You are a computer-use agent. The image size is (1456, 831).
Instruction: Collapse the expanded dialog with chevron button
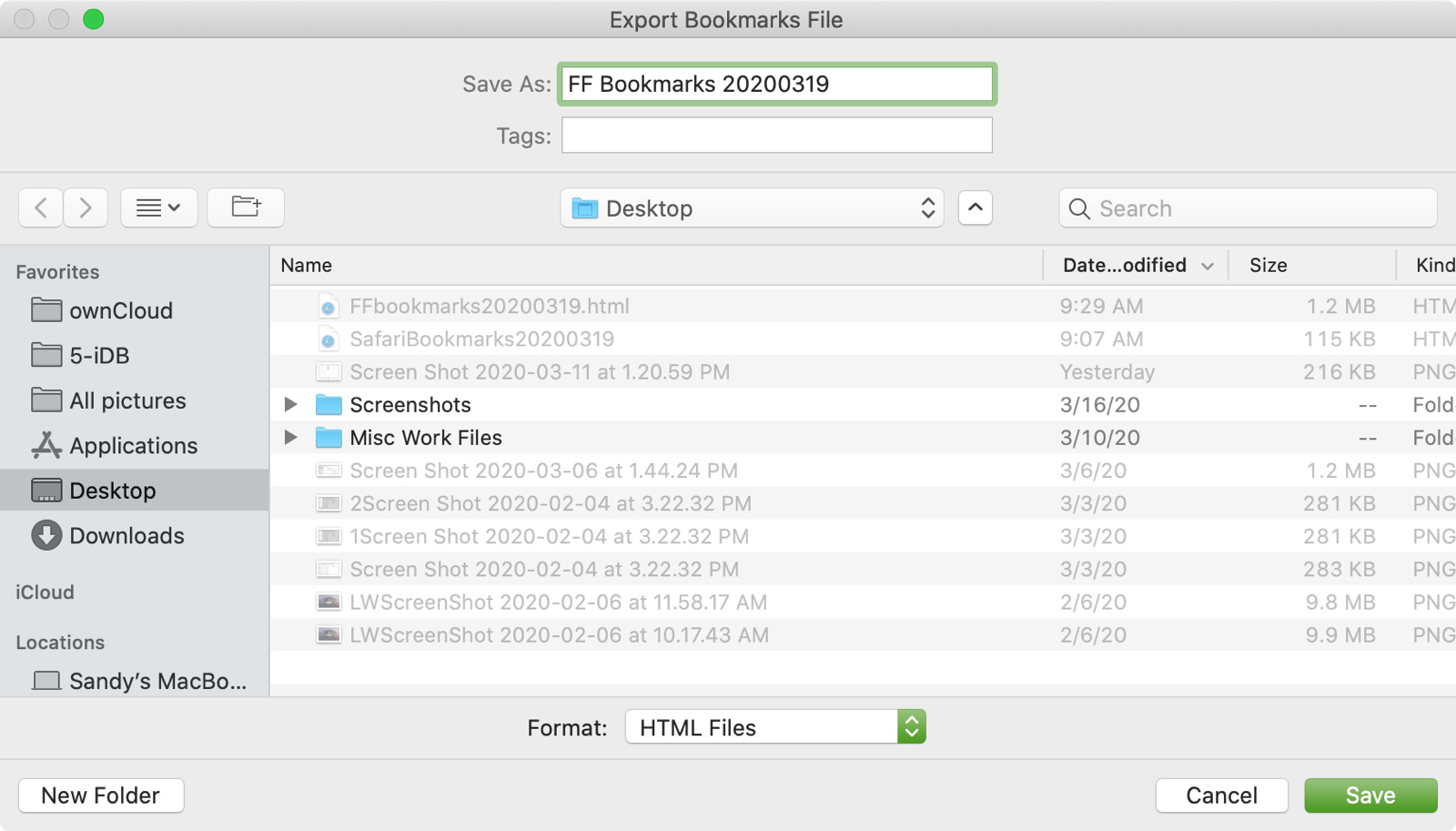[975, 208]
